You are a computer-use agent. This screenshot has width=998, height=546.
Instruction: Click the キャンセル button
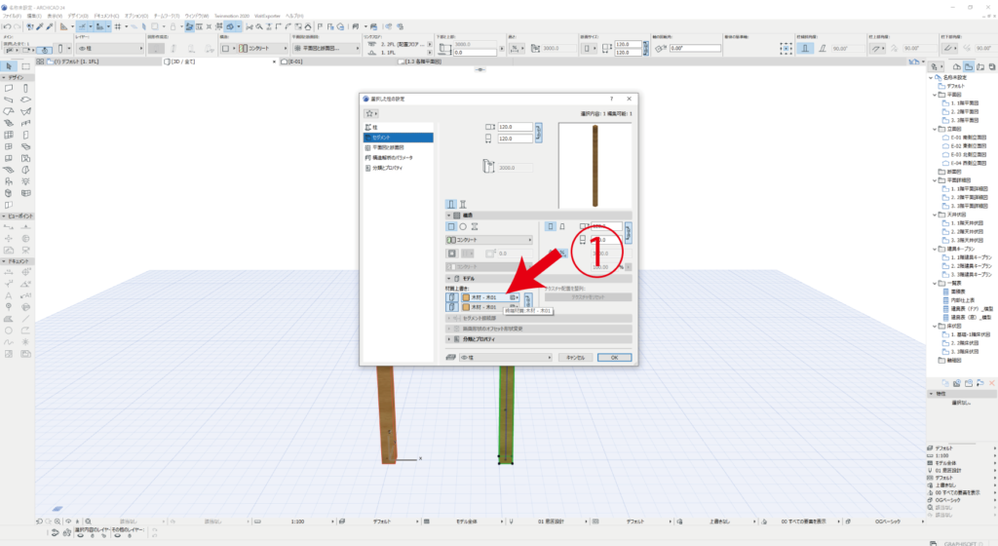(x=574, y=357)
